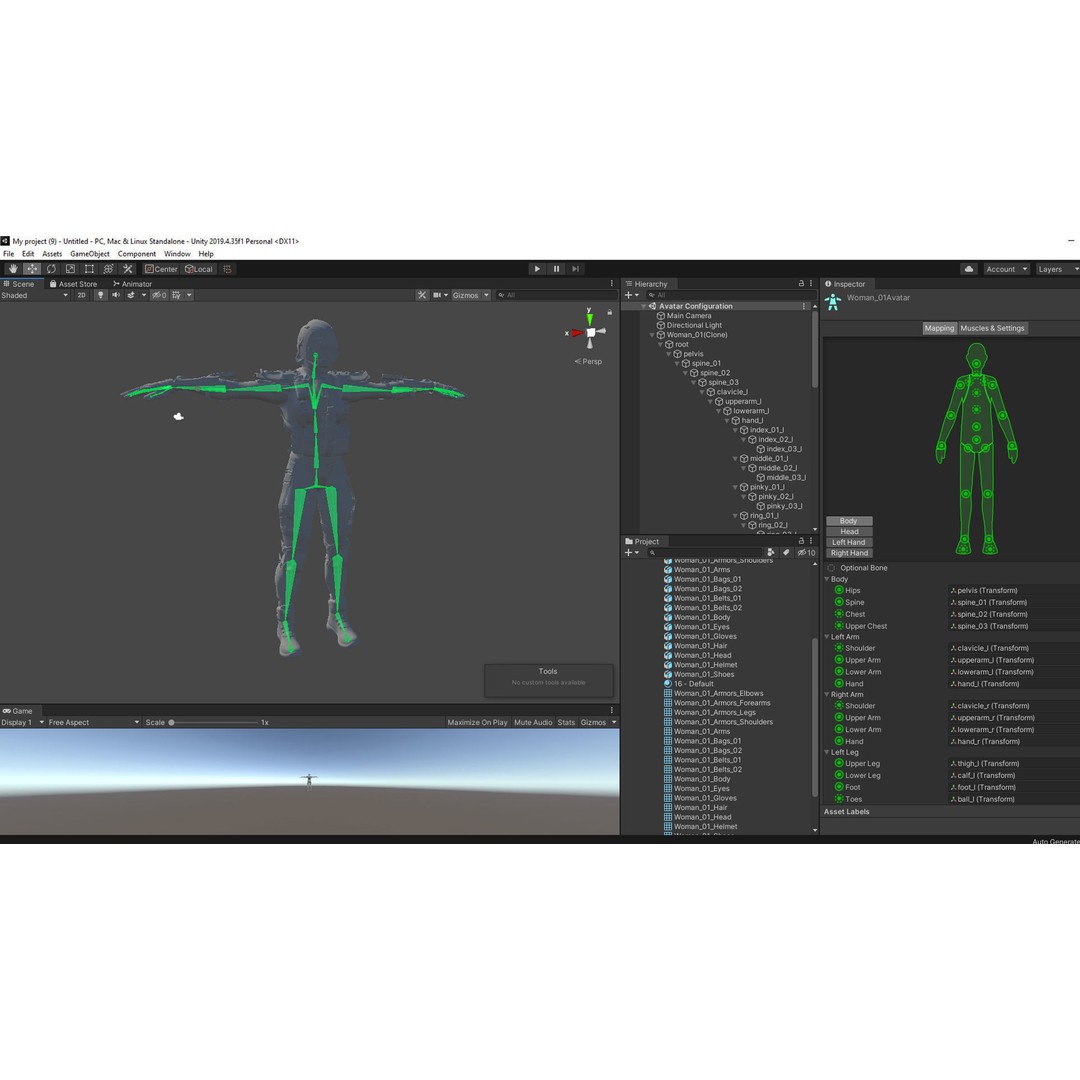
Task: Lock the Scene gizmo rotation
Action: pyautogui.click(x=610, y=312)
